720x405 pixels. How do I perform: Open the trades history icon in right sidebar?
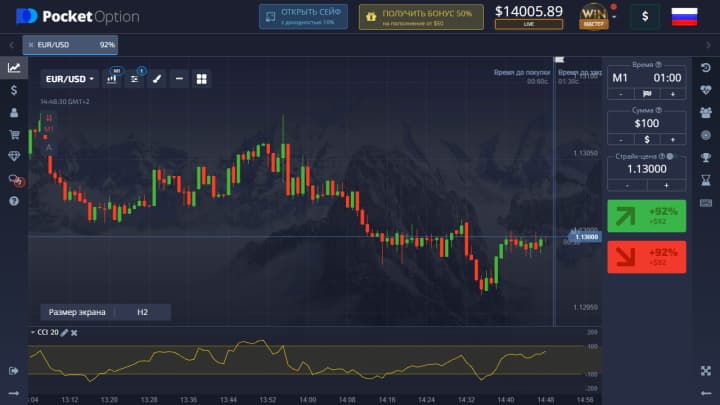706,68
